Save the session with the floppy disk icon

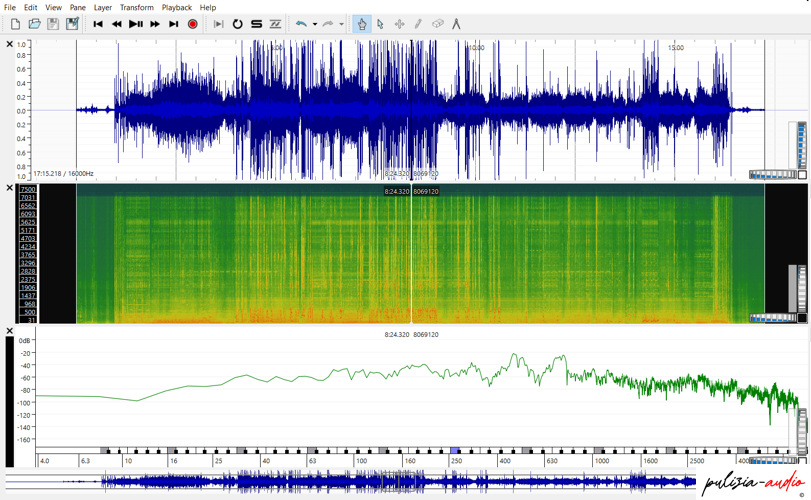coord(53,24)
